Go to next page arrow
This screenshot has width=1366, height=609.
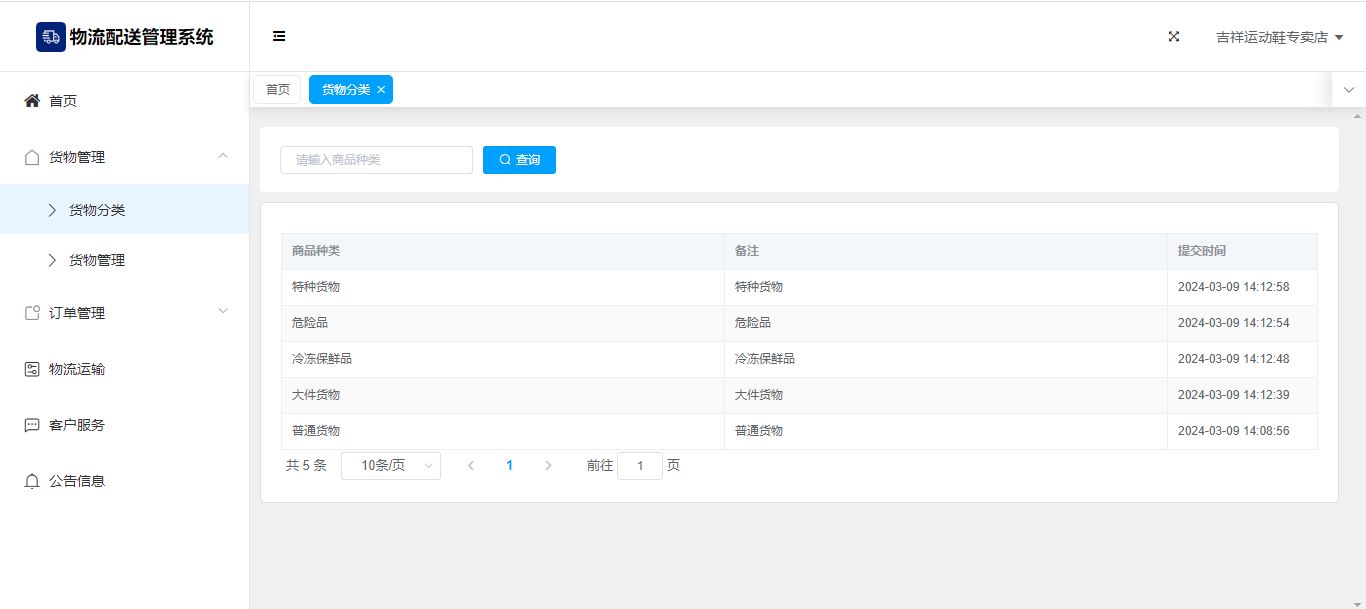pyautogui.click(x=548, y=466)
